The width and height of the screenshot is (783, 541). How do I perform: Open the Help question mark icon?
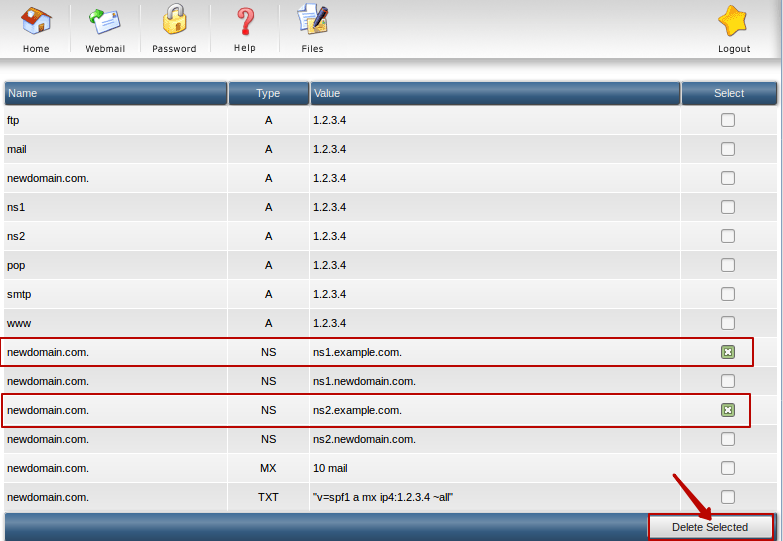point(244,21)
